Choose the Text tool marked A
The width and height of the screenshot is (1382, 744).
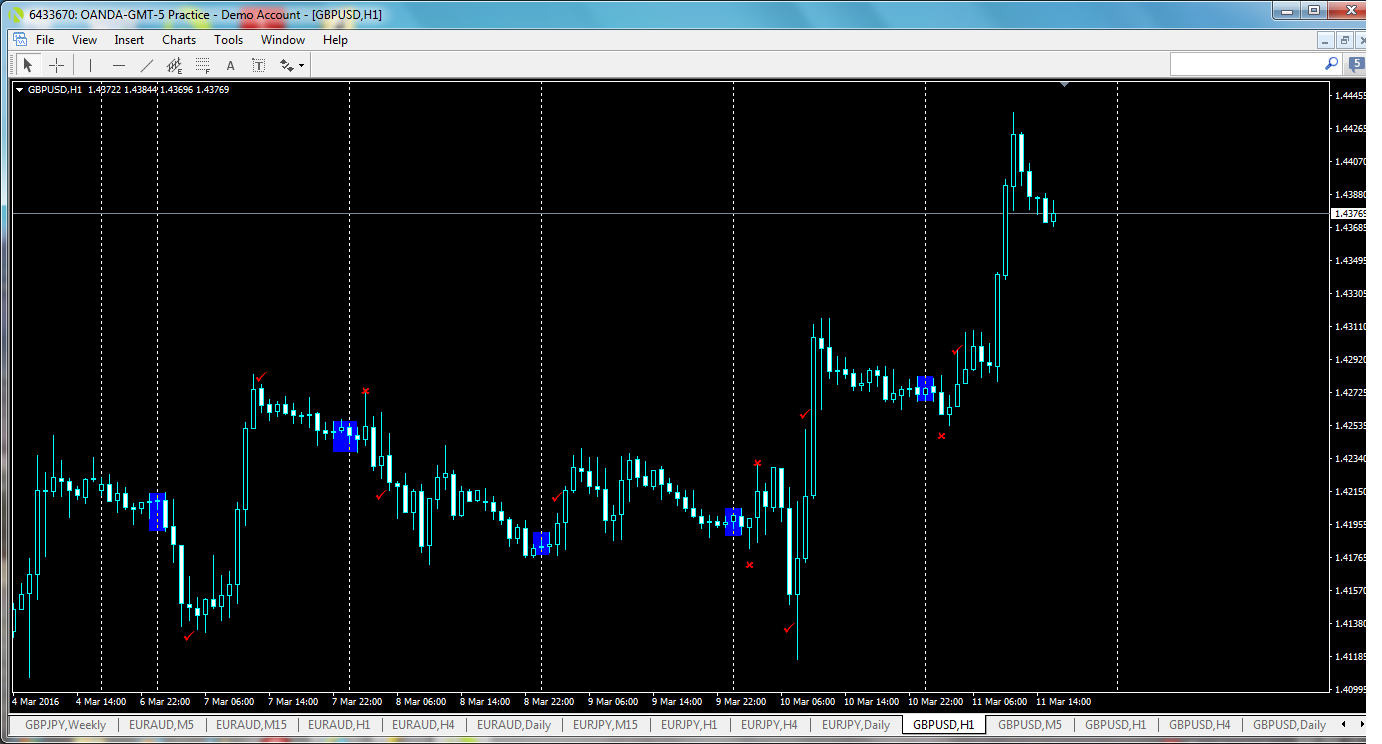click(x=230, y=65)
